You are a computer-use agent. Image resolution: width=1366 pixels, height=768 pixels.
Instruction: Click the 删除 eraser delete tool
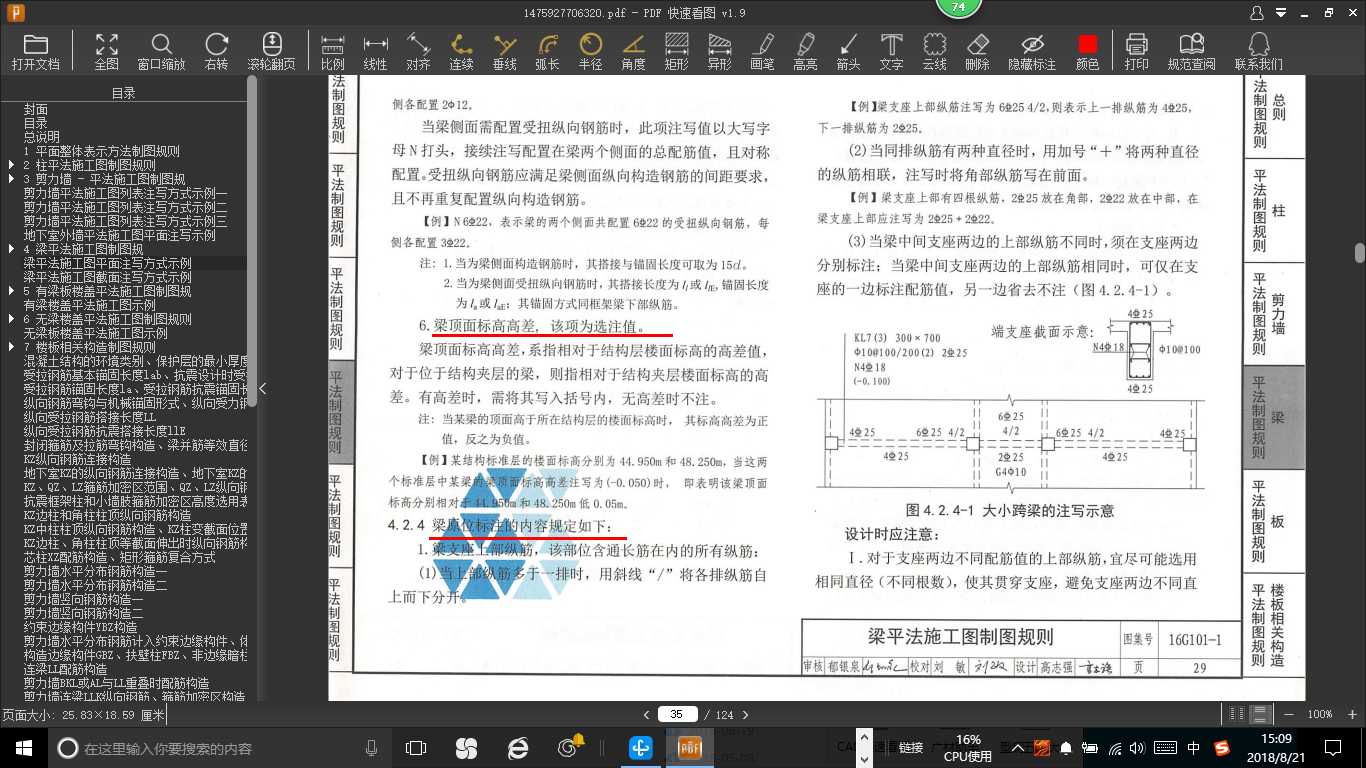pyautogui.click(x=978, y=51)
